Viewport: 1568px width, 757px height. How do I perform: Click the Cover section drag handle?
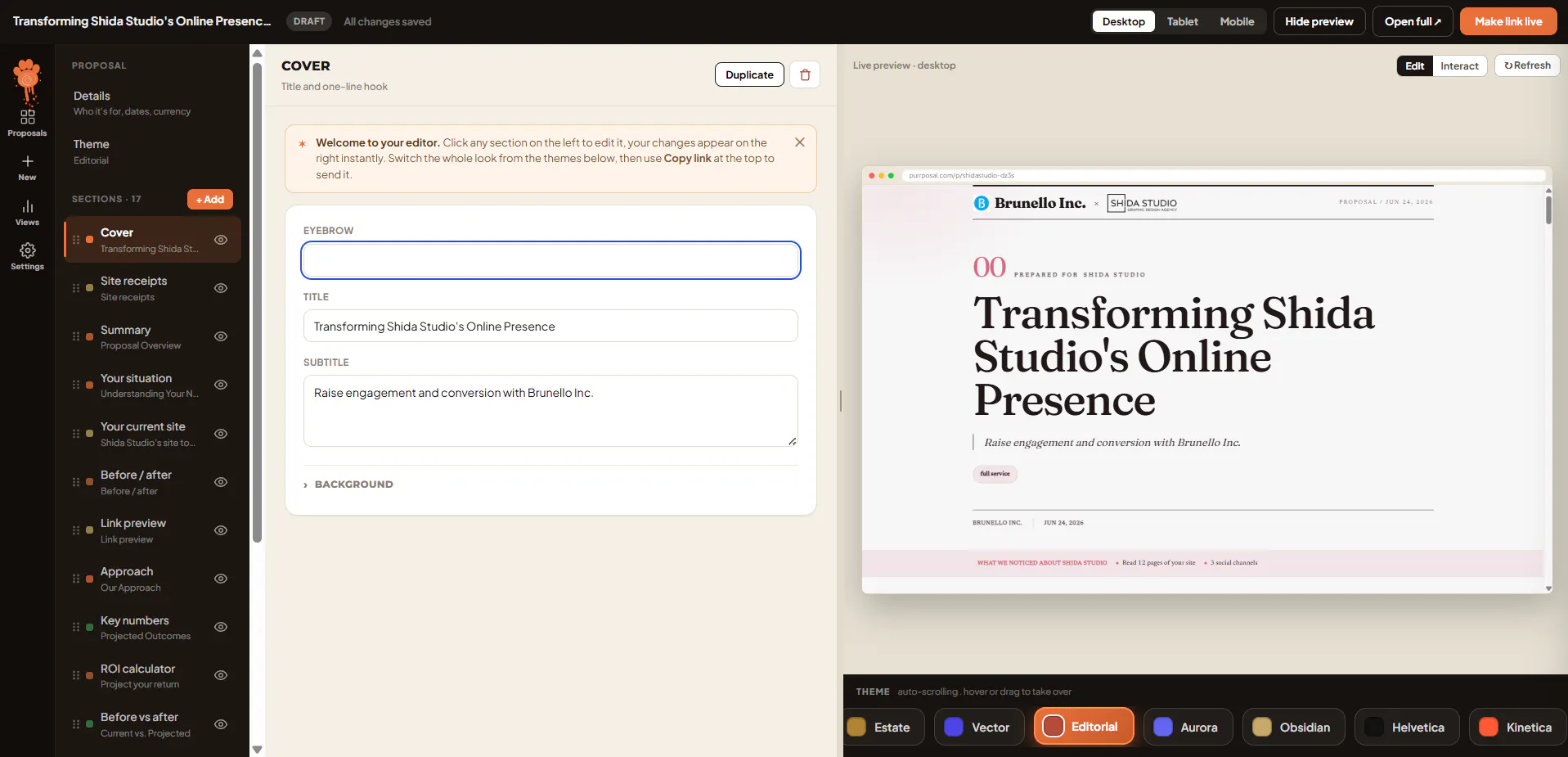pos(76,240)
